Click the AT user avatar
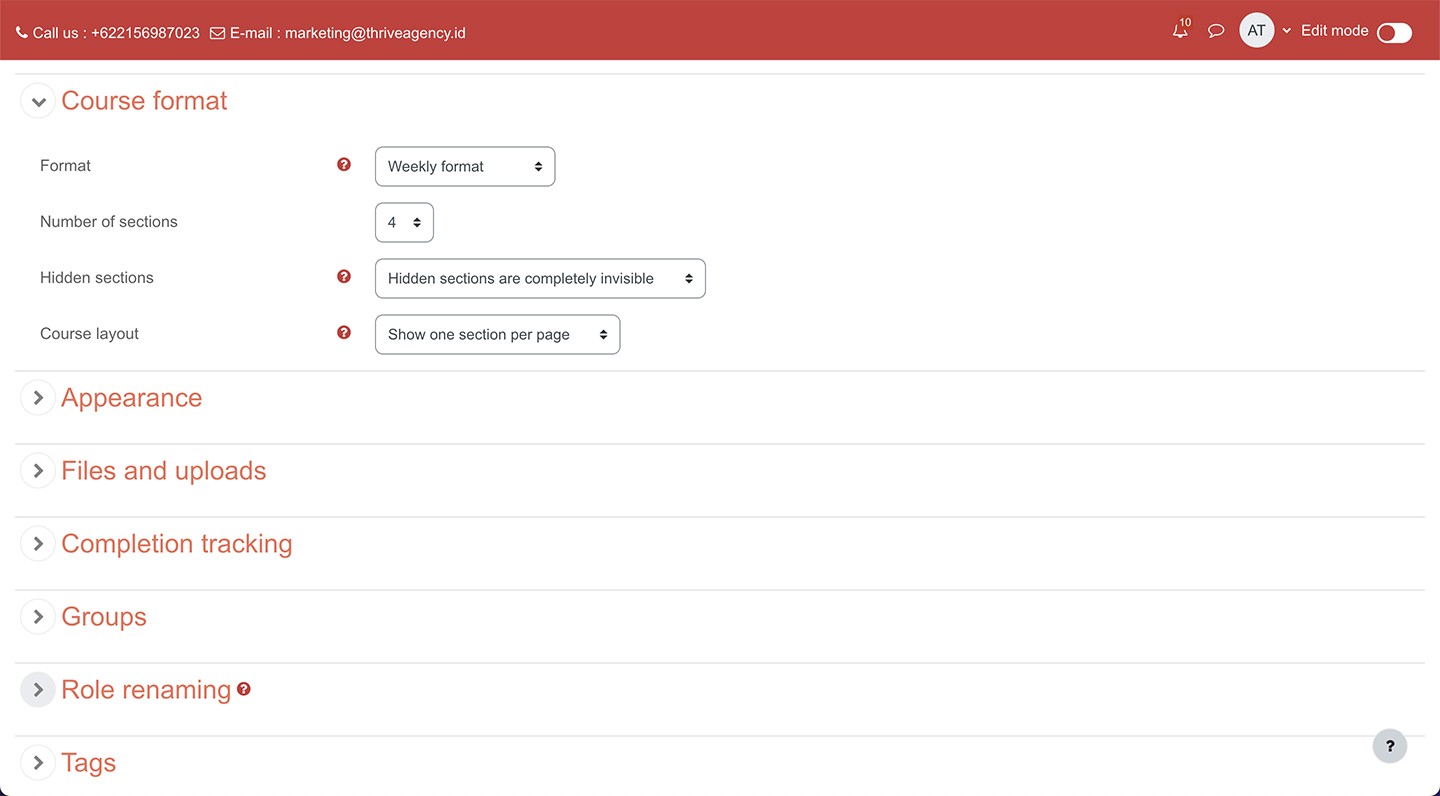This screenshot has width=1440, height=796. 1256,31
